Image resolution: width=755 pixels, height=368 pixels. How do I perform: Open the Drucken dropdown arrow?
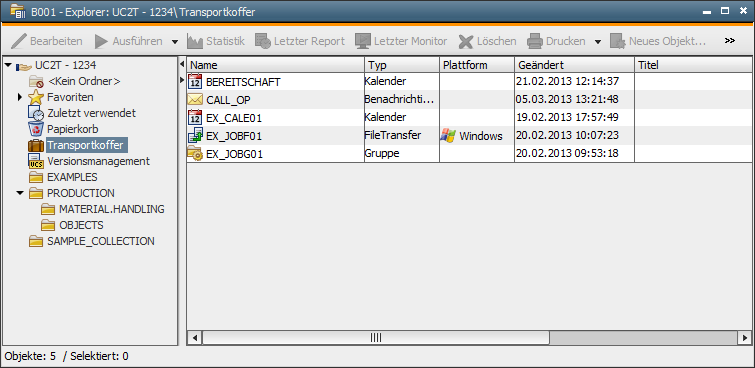[598, 42]
